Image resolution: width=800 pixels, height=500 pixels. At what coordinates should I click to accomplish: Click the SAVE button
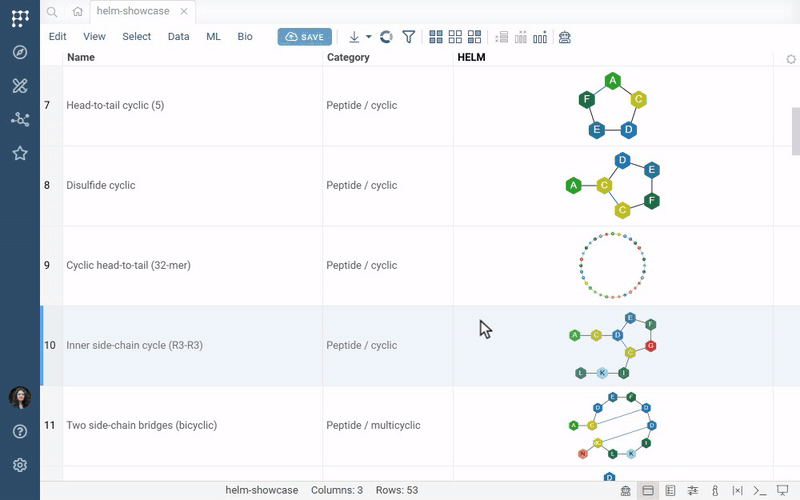[305, 37]
